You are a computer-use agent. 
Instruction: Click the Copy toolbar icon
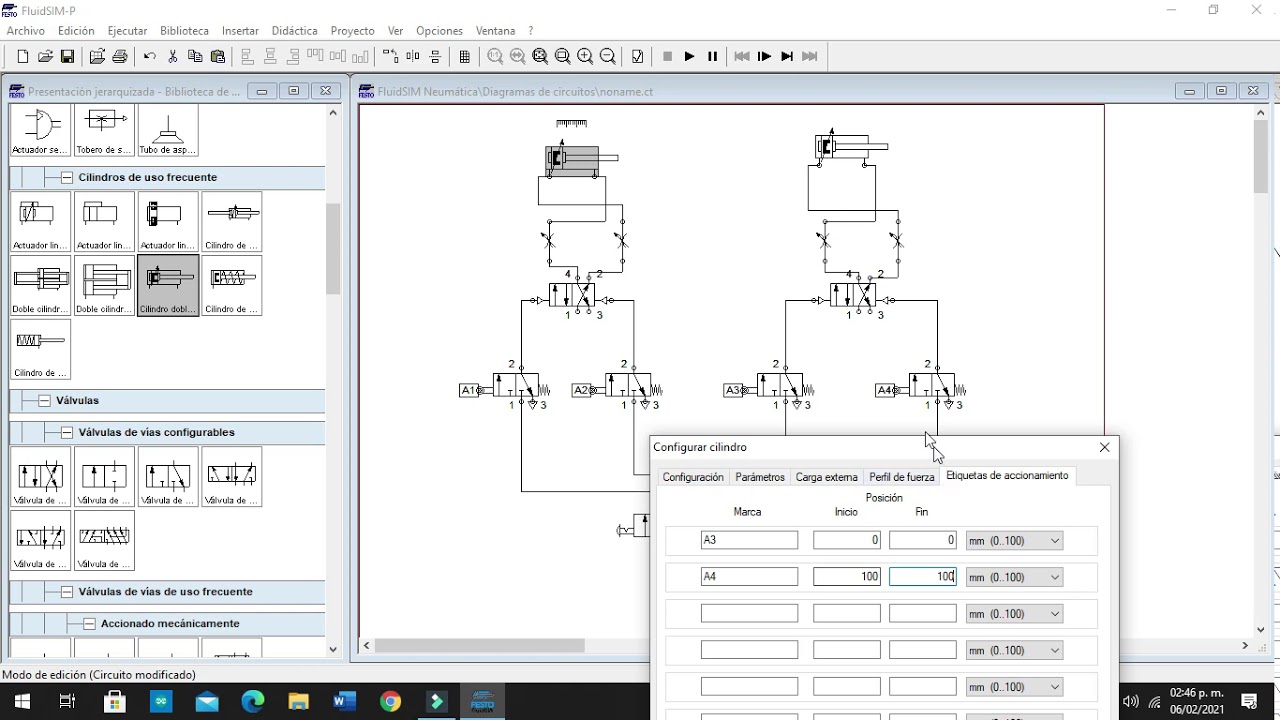click(x=195, y=57)
